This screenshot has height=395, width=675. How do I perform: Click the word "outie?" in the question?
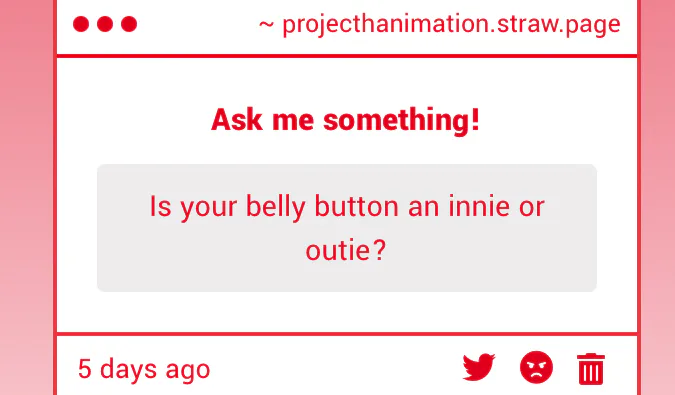[x=346, y=250]
